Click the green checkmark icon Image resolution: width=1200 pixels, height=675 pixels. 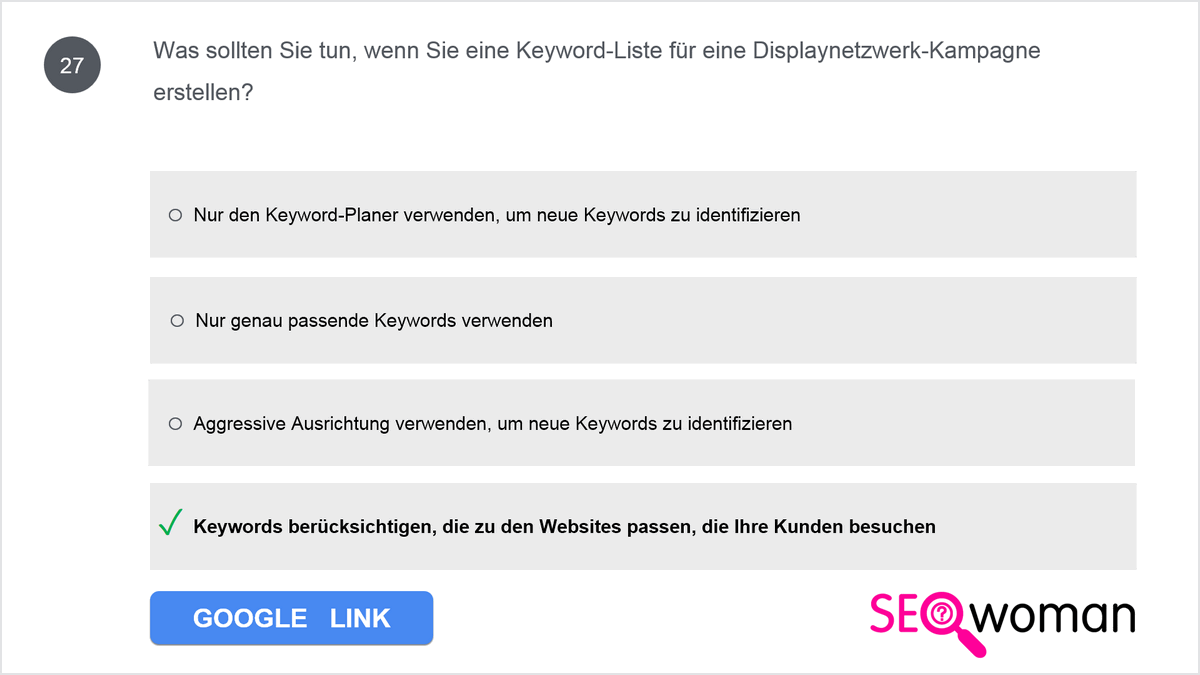[170, 522]
